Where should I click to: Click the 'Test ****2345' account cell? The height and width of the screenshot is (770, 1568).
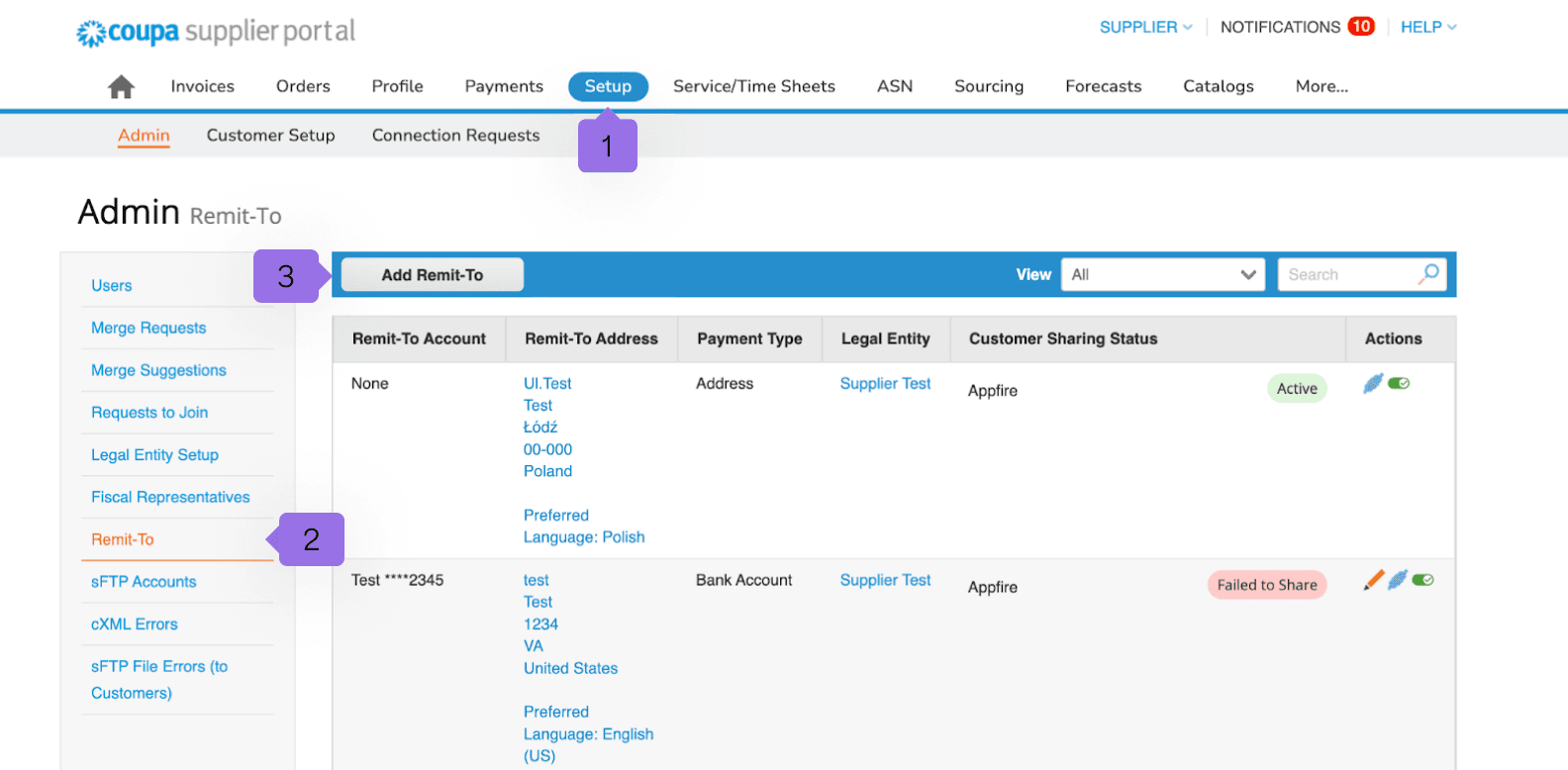click(397, 580)
